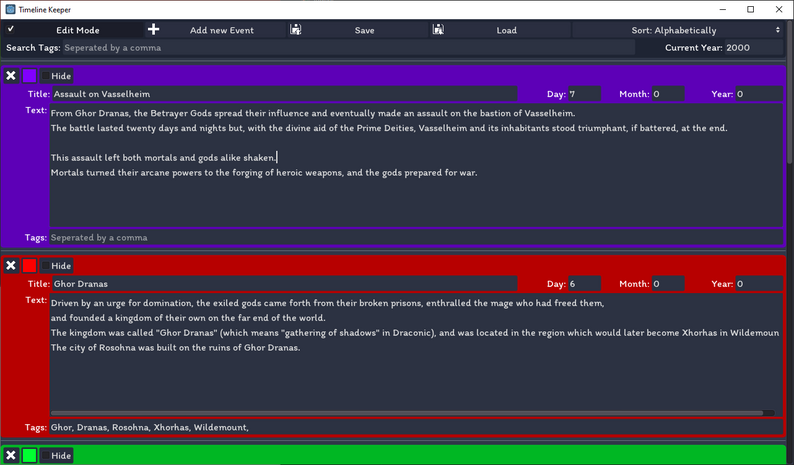Minimize the Timeline Keeper window
This screenshot has width=794, height=465.
(x=723, y=10)
